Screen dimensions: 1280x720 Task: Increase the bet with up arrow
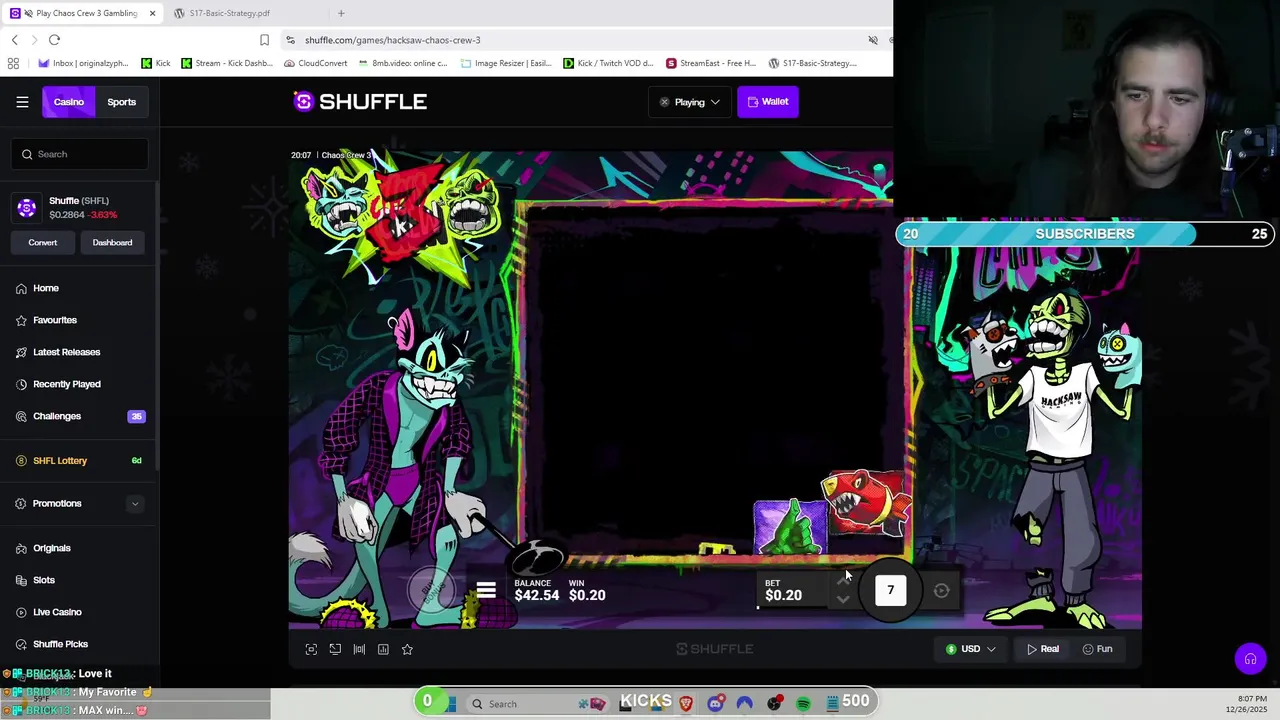pyautogui.click(x=843, y=581)
